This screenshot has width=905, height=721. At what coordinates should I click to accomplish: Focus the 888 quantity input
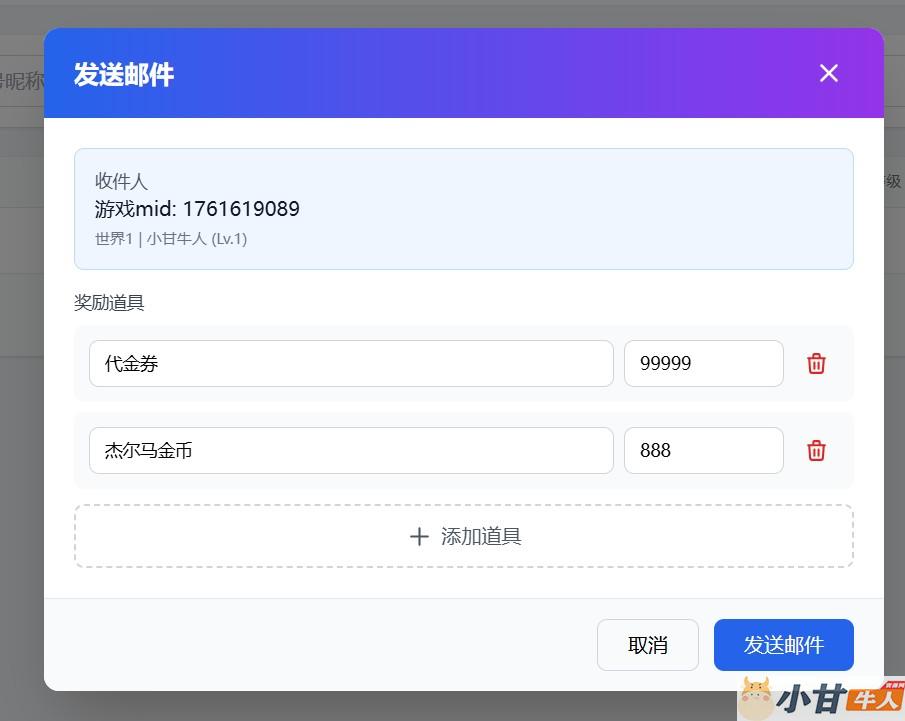[703, 450]
